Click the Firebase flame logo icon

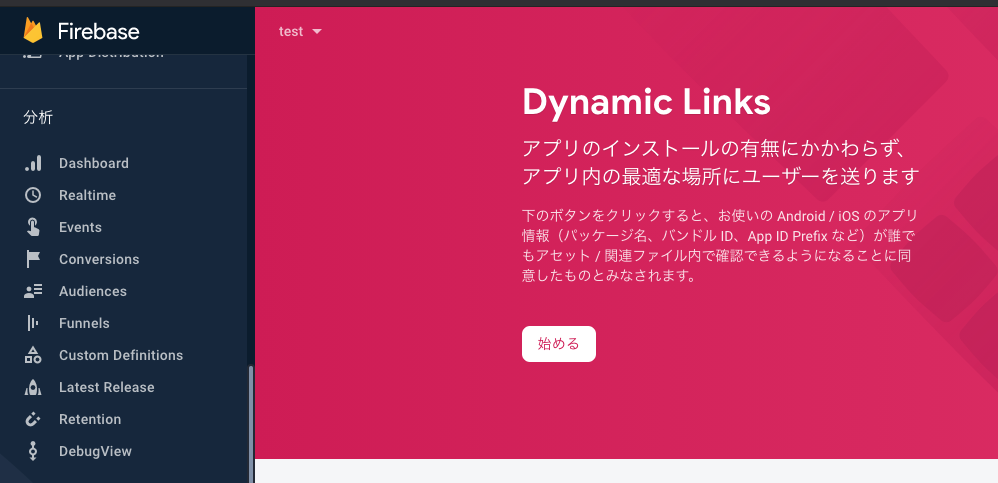(x=32, y=31)
